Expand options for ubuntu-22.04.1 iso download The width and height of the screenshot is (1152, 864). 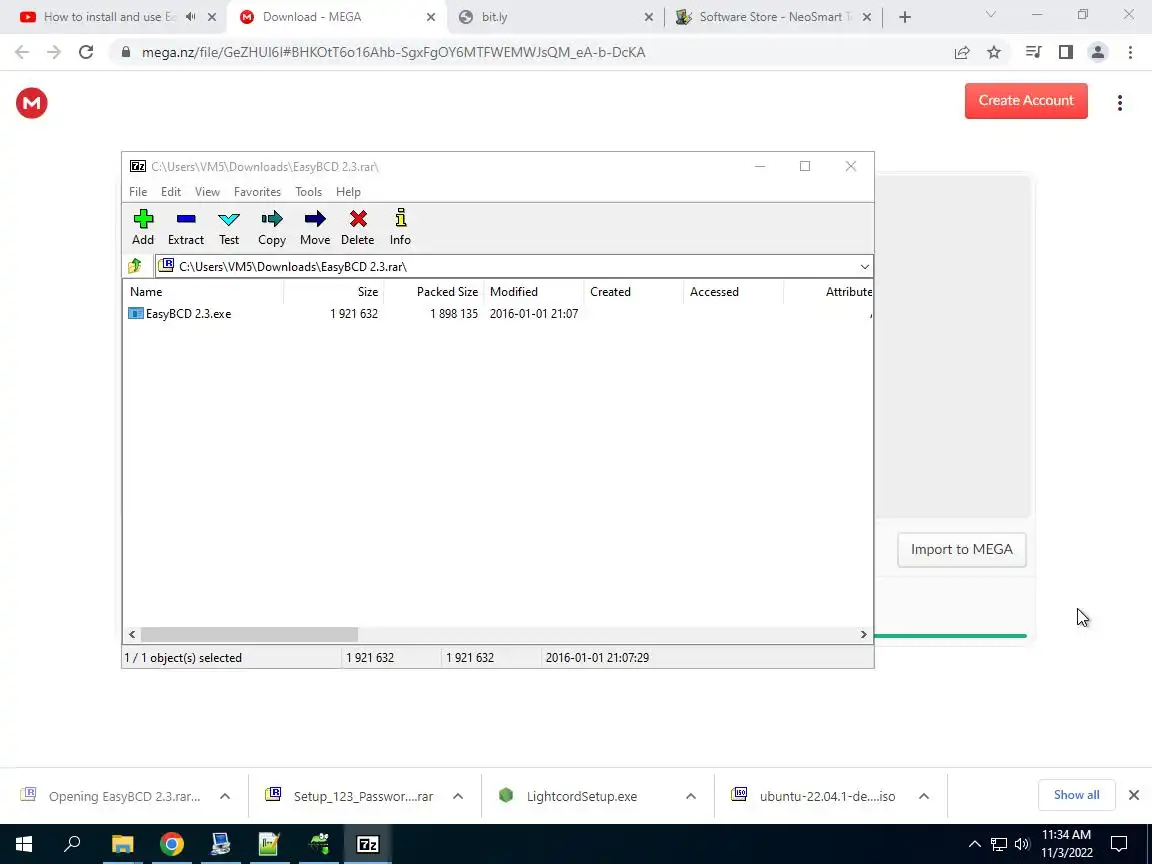pyautogui.click(x=924, y=796)
